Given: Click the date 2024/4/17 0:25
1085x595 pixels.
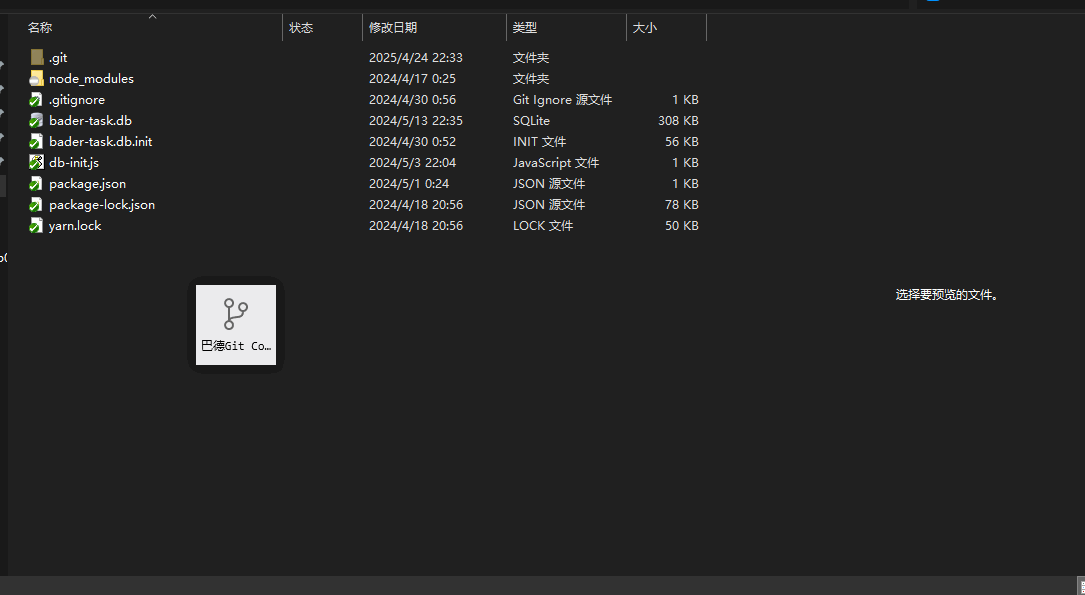Looking at the screenshot, I should pos(412,79).
